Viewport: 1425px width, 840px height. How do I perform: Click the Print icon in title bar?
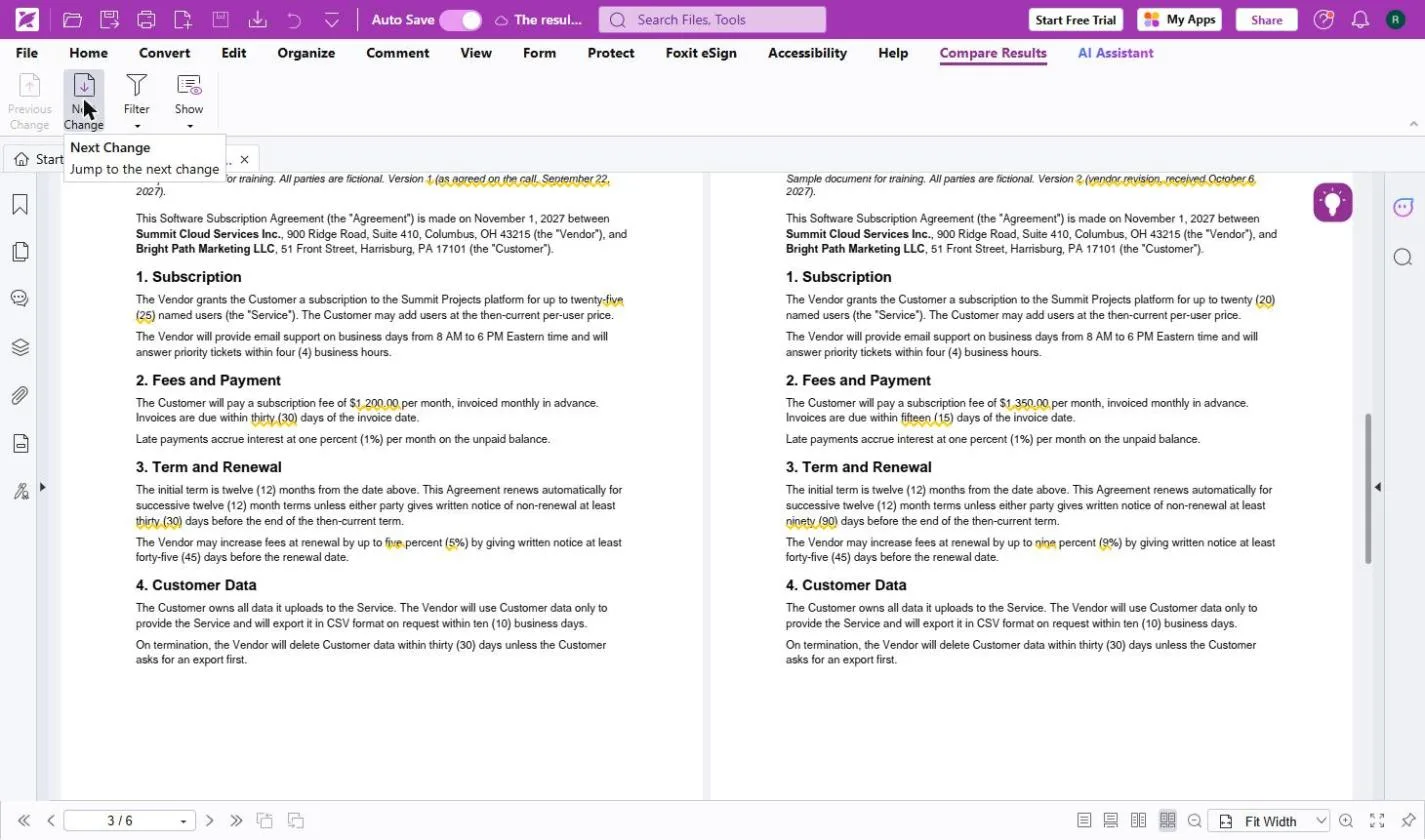point(146,20)
